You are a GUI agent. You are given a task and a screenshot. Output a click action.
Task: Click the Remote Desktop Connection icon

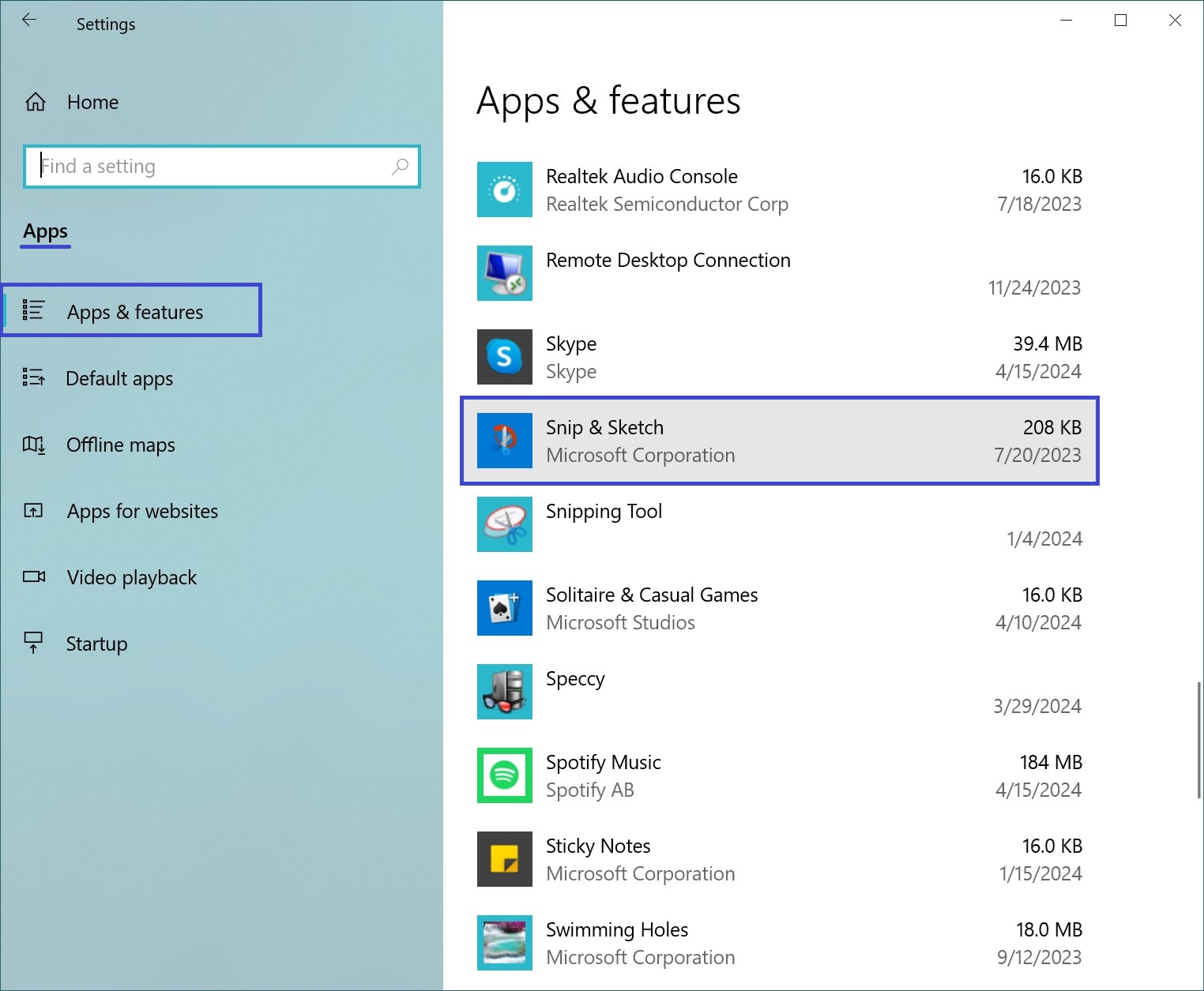pos(504,273)
